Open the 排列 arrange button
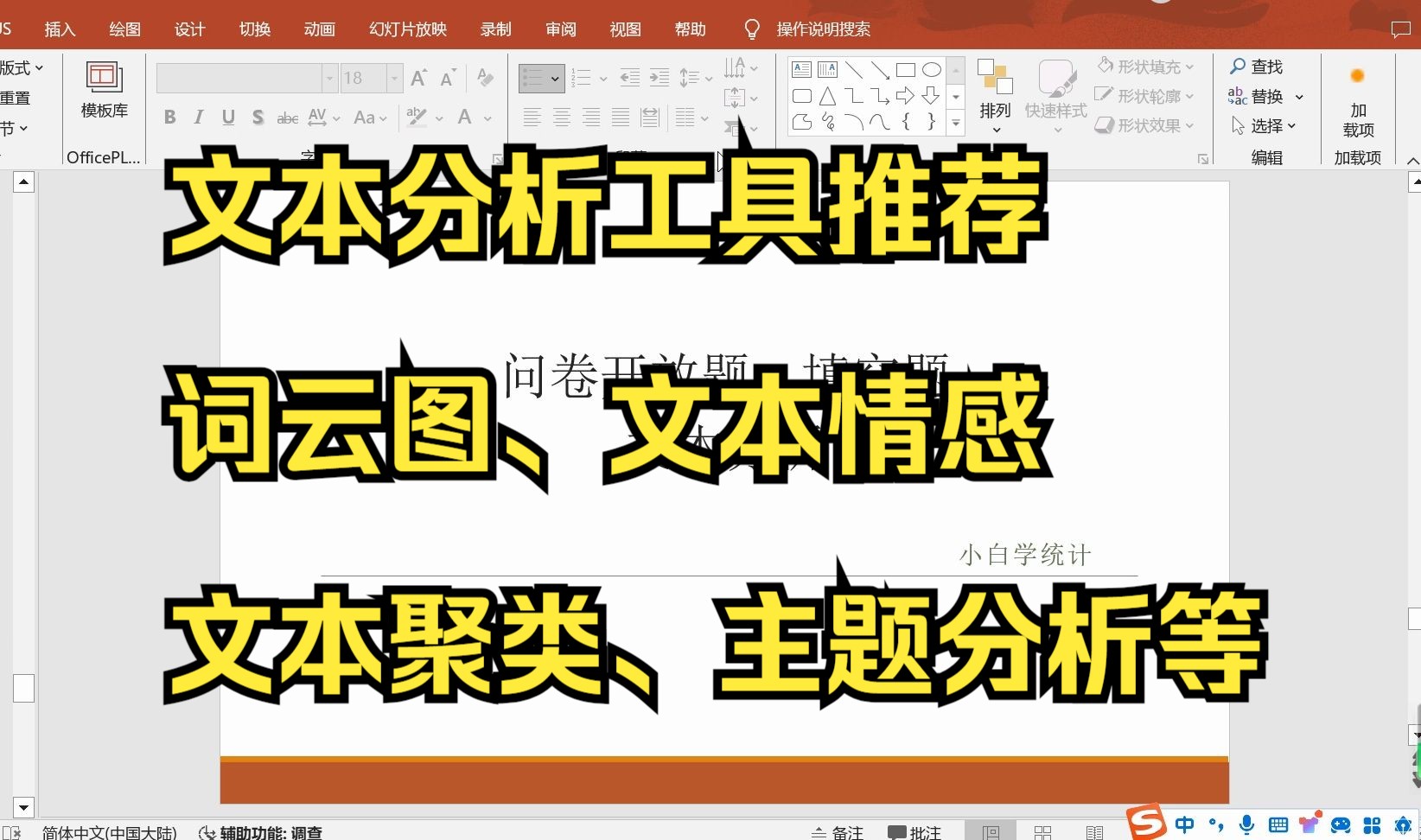This screenshot has width=1421, height=840. coord(995,97)
